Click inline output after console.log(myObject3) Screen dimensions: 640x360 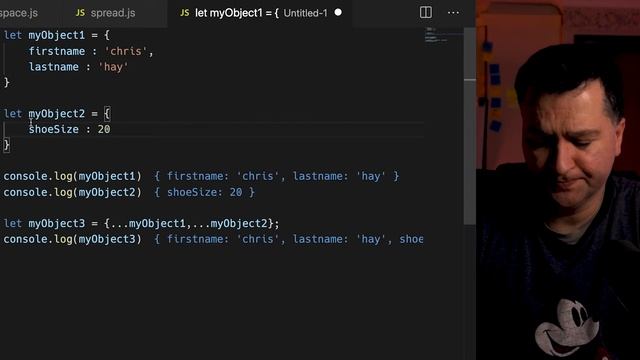[x=289, y=239]
